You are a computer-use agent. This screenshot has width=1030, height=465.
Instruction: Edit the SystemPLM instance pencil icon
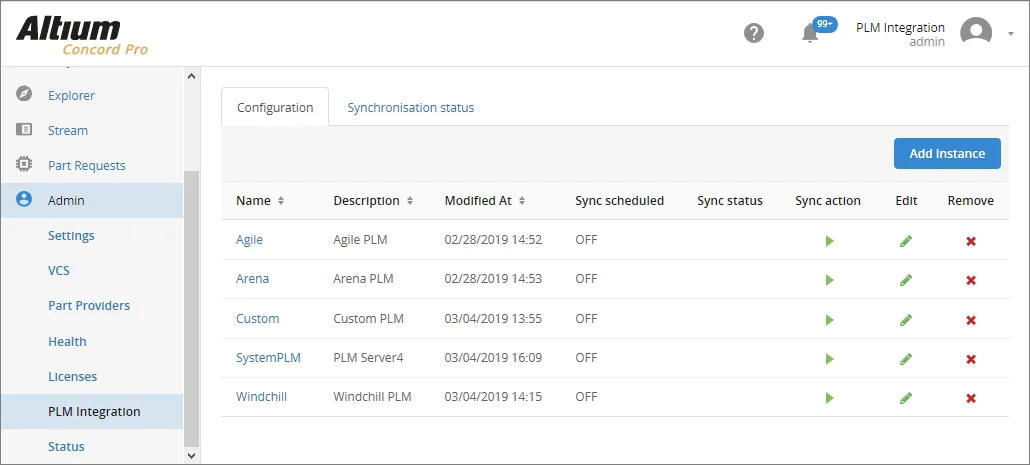pos(906,359)
